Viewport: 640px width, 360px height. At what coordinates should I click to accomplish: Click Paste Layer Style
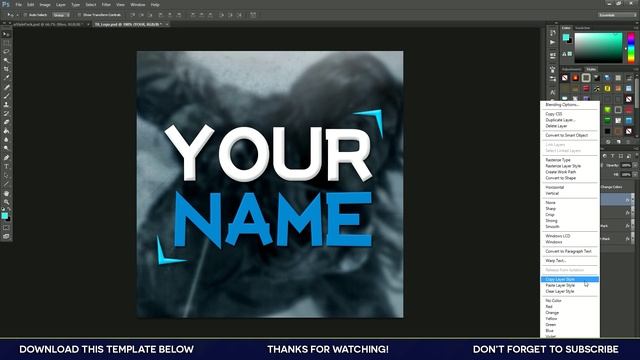560,286
